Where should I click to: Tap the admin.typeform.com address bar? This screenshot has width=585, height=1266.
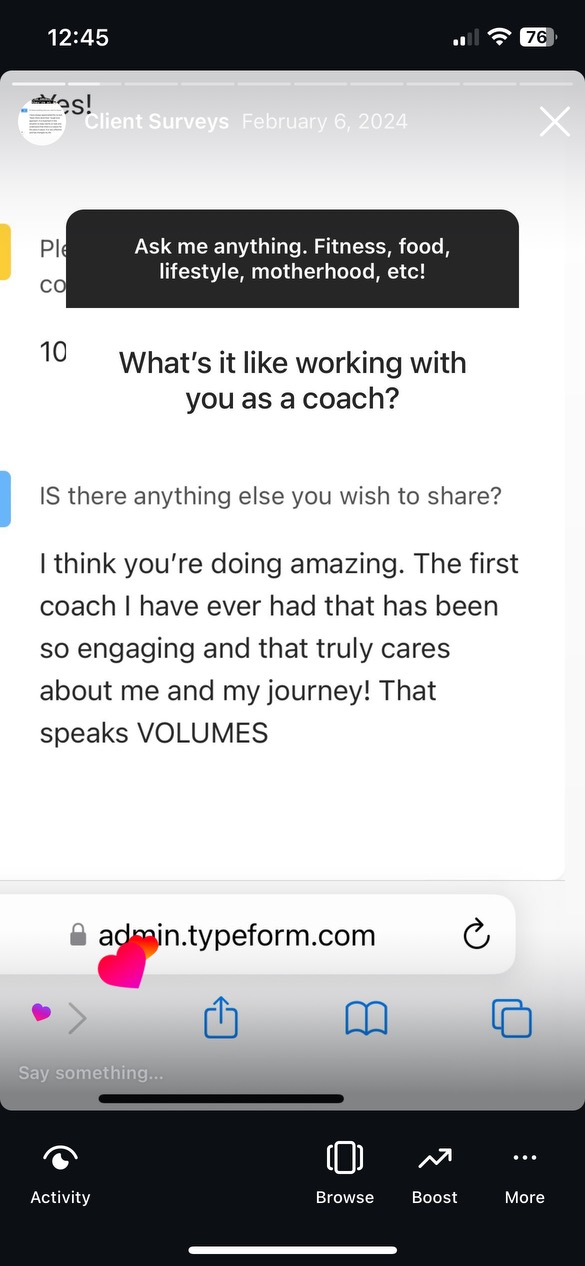click(x=257, y=935)
